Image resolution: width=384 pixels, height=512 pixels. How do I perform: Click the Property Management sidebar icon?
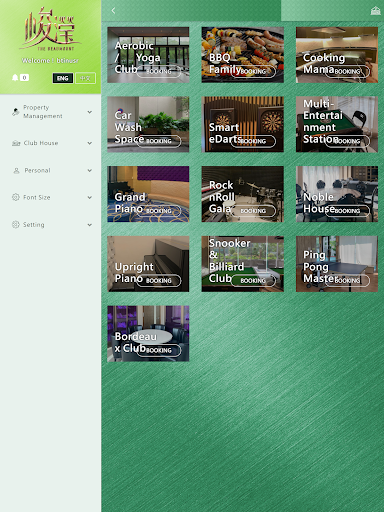point(16,112)
